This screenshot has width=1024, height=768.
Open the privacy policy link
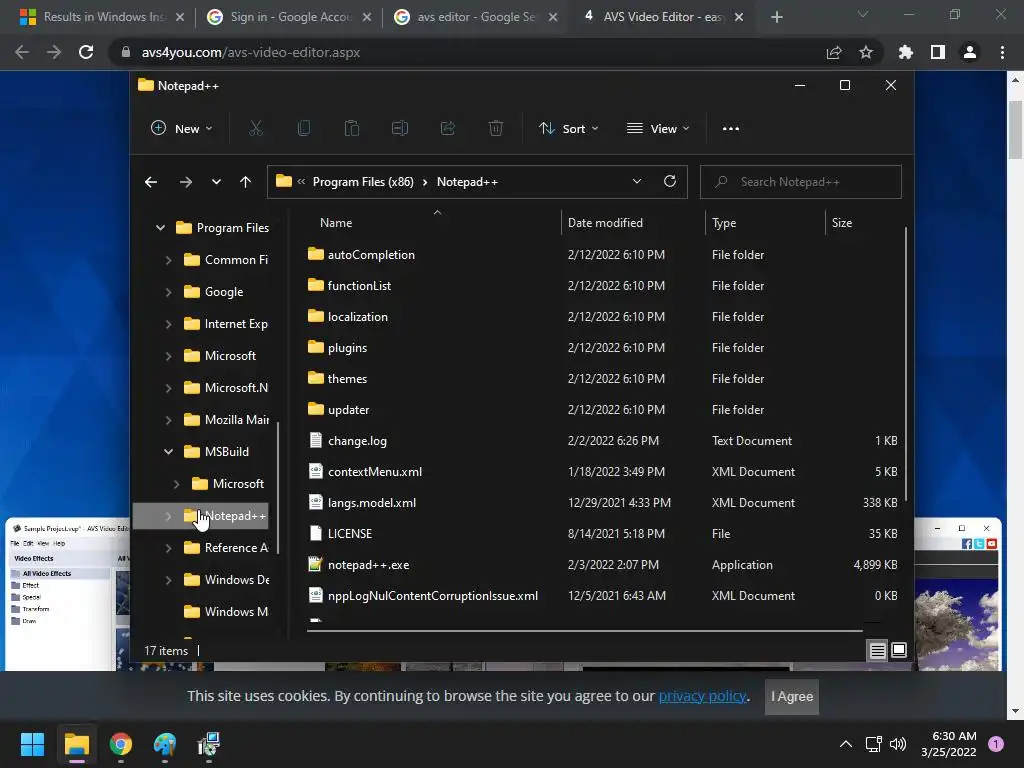702,696
